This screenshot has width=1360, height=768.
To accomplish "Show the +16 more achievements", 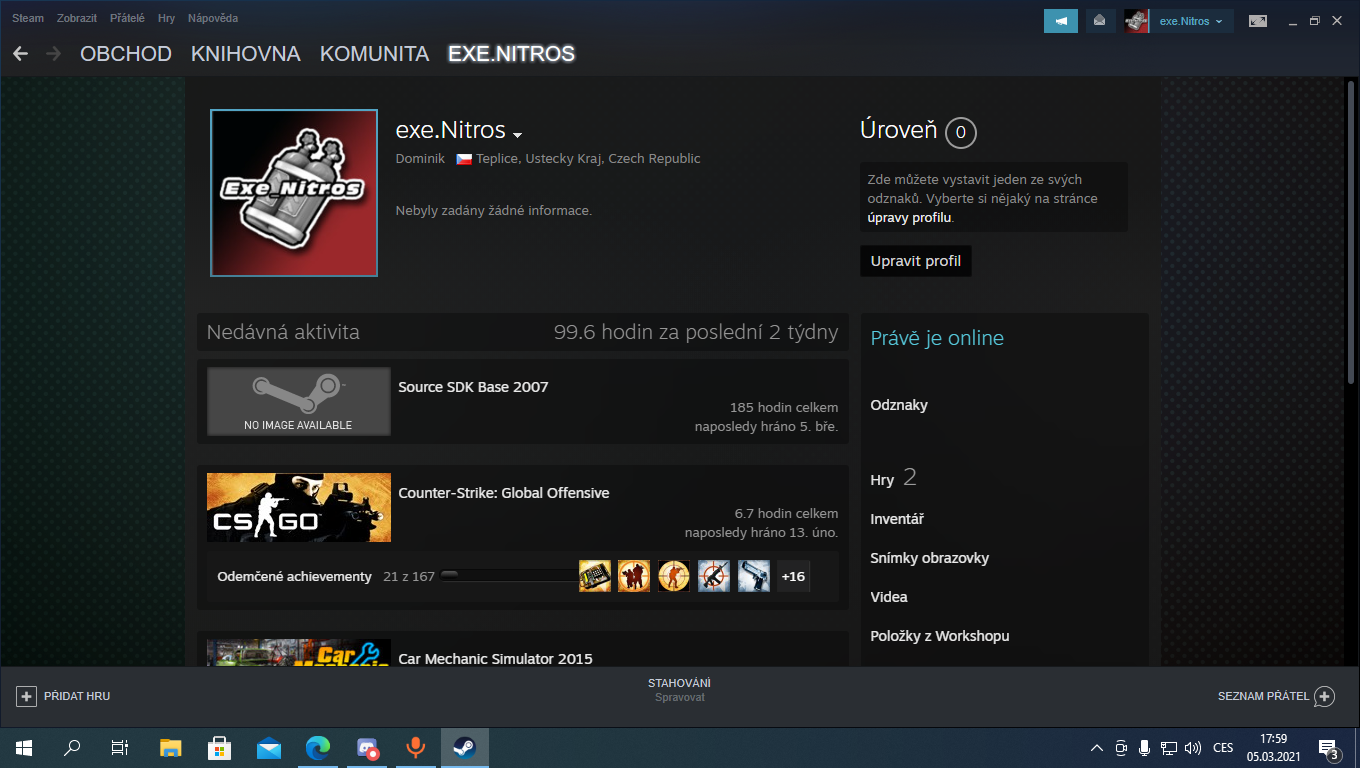I will (793, 576).
